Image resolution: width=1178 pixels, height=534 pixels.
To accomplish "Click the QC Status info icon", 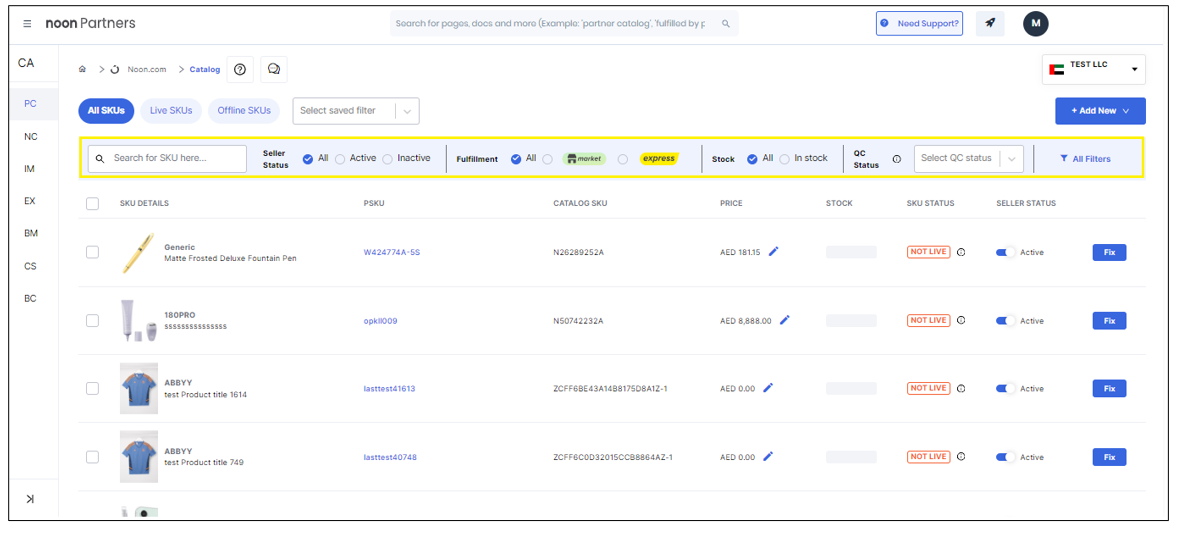I will (896, 158).
